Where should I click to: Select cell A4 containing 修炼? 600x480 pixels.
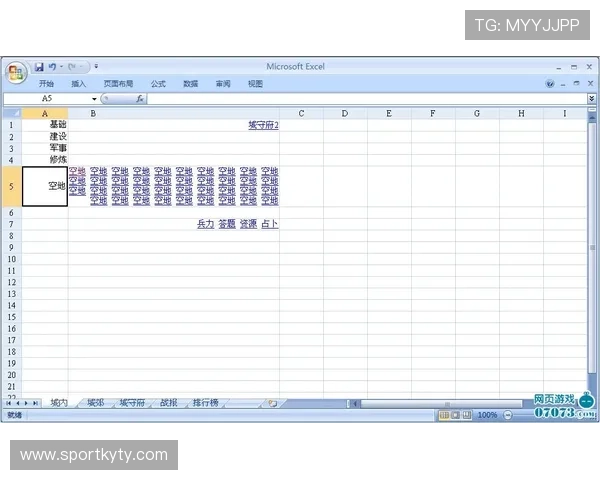coord(45,160)
